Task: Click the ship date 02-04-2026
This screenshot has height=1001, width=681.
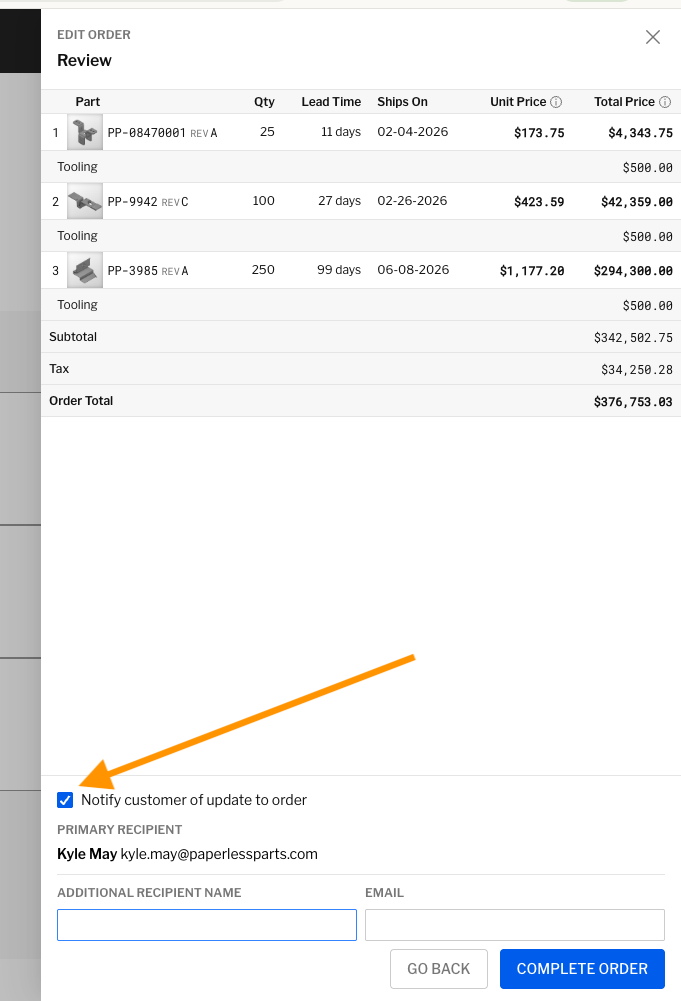Action: [x=412, y=132]
